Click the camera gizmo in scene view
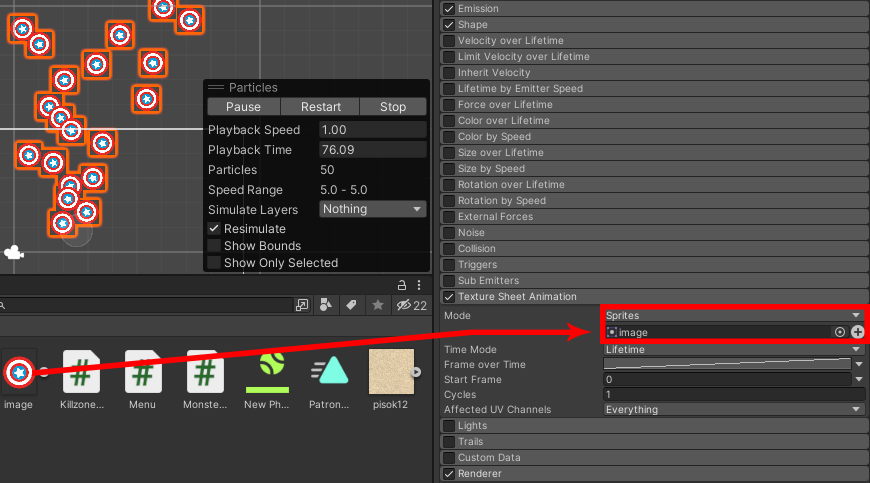Image resolution: width=870 pixels, height=483 pixels. click(x=13, y=253)
